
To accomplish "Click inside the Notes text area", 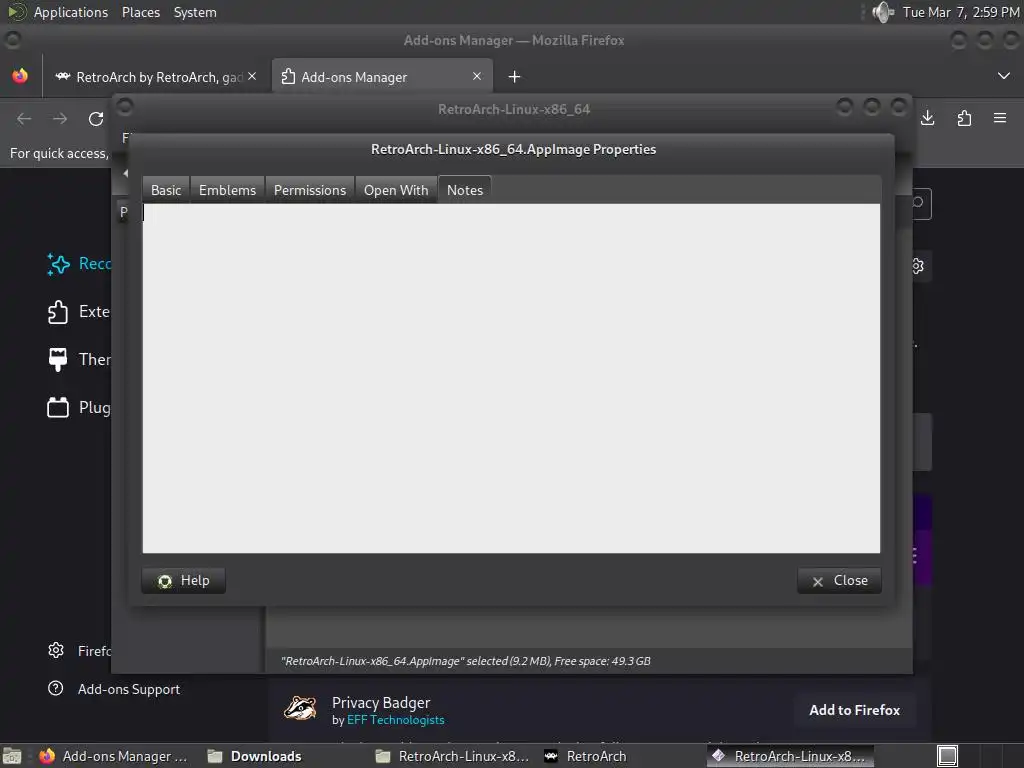I will pyautogui.click(x=511, y=378).
